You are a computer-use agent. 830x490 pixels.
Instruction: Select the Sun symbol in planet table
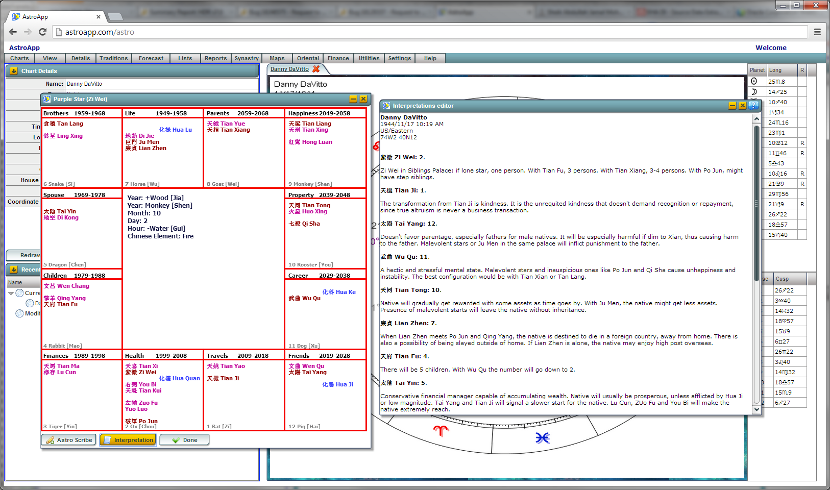(x=754, y=81)
